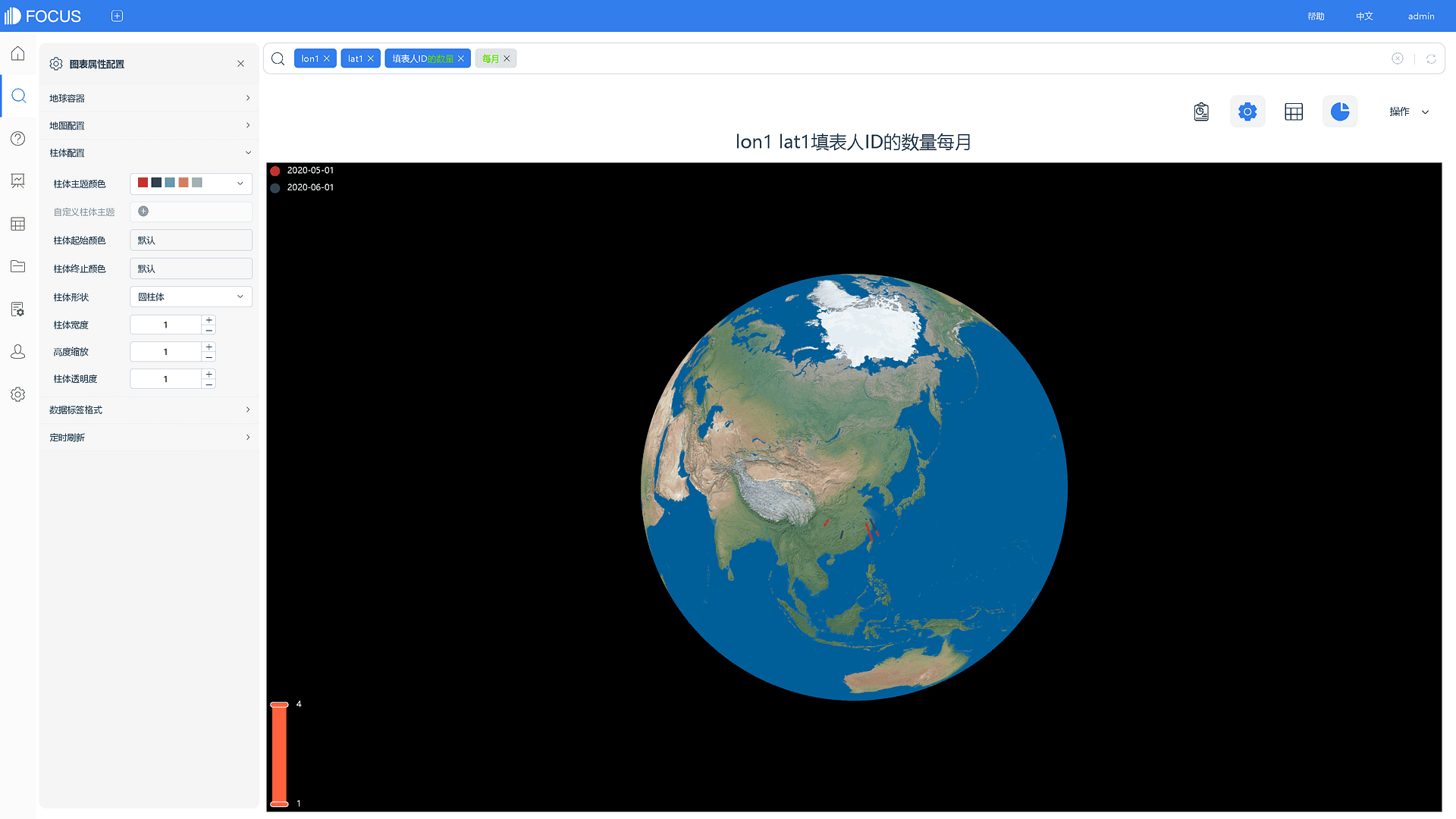Expand the 定时刷新 section

pyautogui.click(x=149, y=437)
